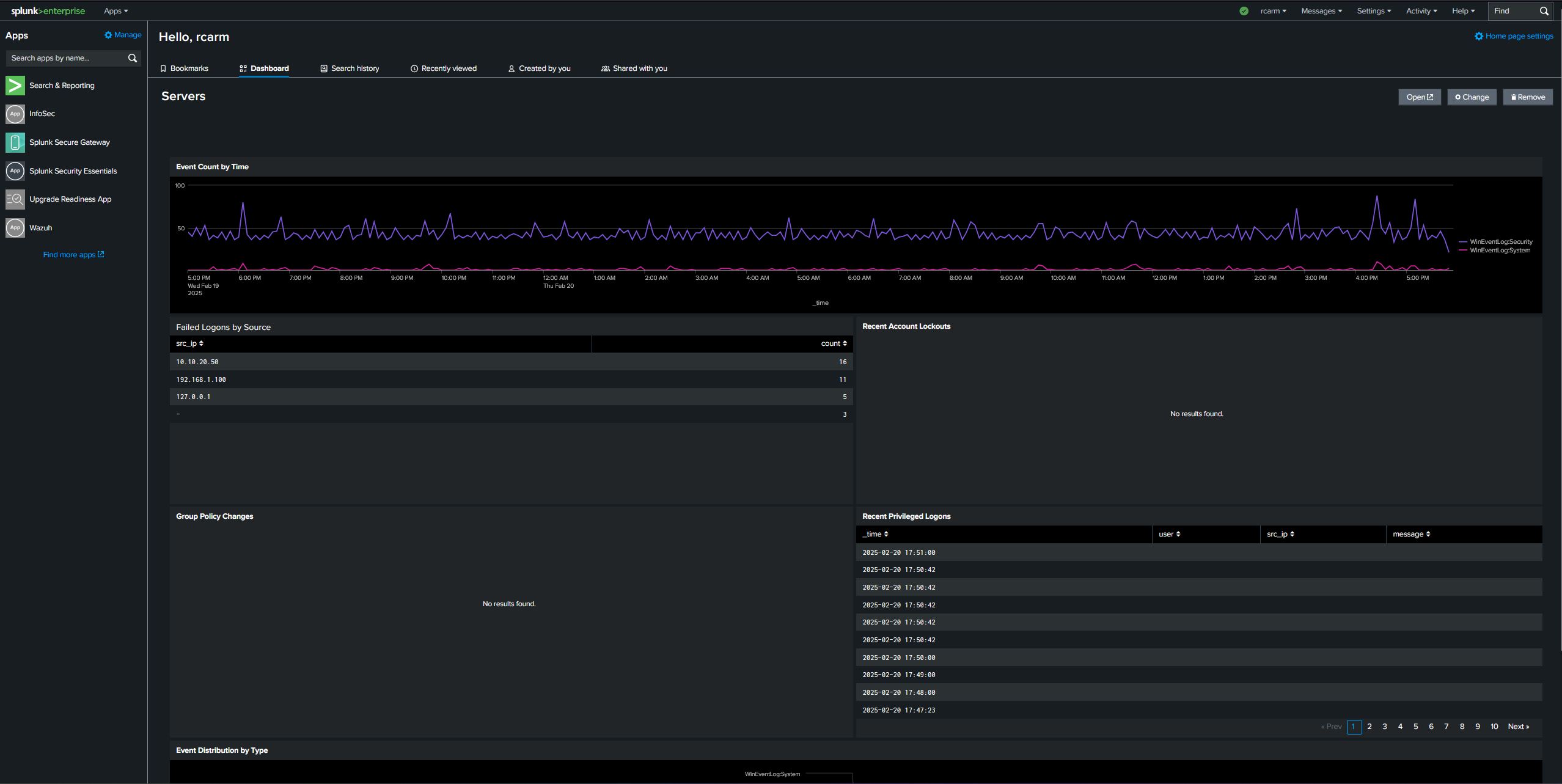
Task: Click the Remove button on Servers dashboard
Action: 1528,97
